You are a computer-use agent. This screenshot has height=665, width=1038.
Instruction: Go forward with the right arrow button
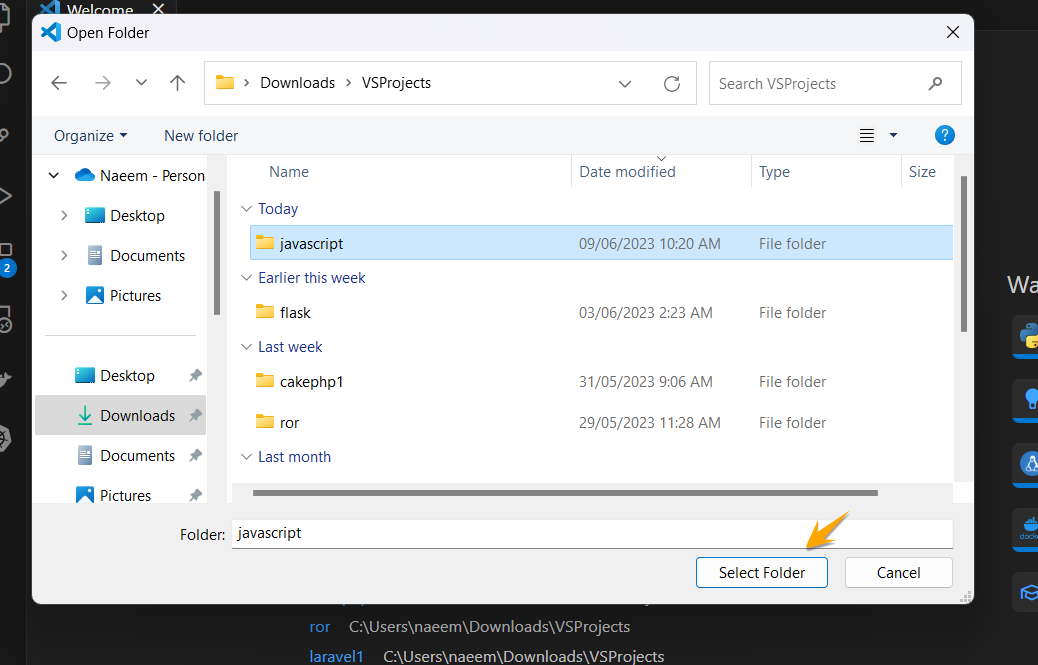point(103,83)
